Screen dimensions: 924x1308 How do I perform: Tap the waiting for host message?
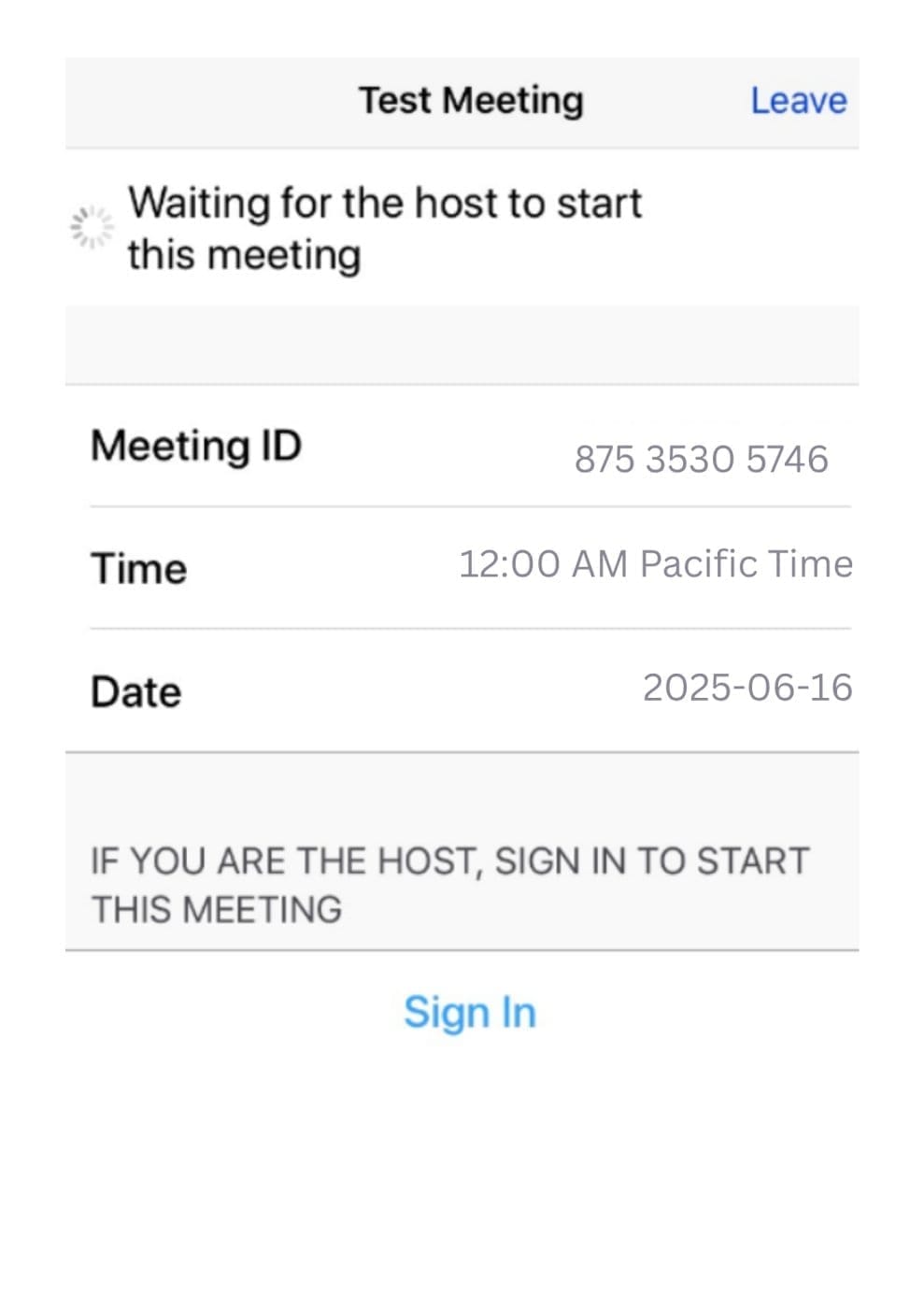click(x=385, y=229)
